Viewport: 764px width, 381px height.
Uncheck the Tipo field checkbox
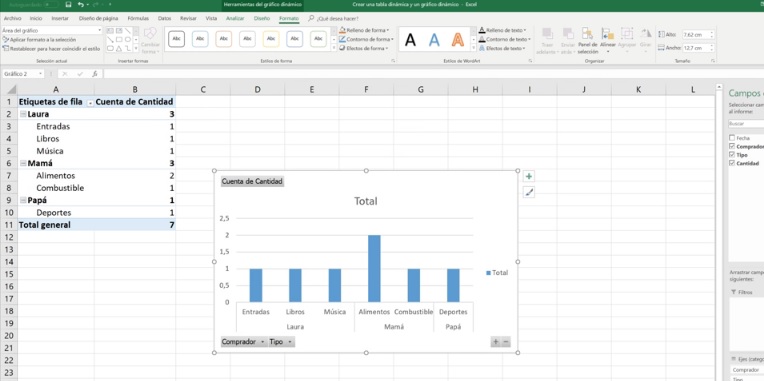pos(732,154)
